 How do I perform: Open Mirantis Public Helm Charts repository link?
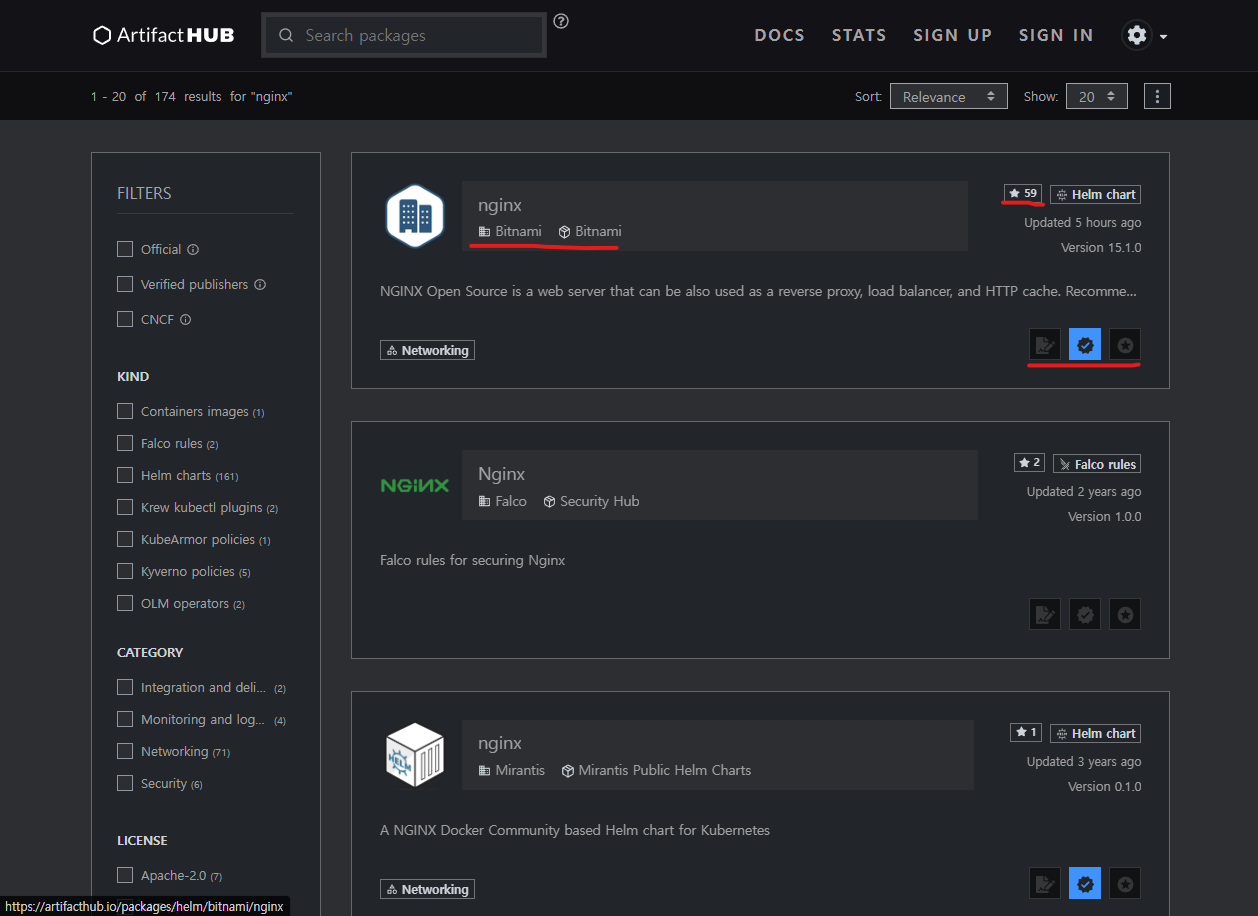656,770
